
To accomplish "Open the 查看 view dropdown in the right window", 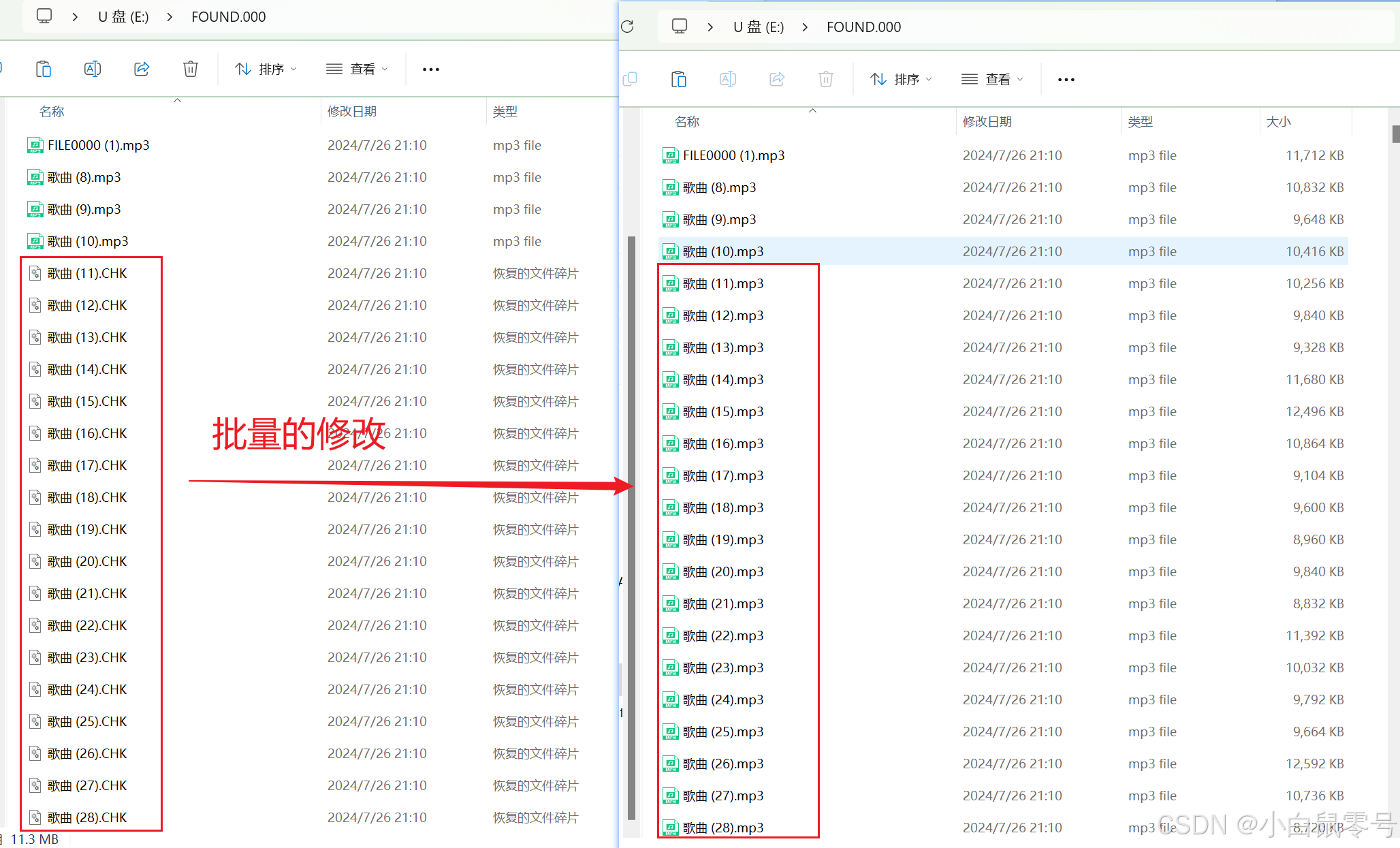I will pos(992,79).
